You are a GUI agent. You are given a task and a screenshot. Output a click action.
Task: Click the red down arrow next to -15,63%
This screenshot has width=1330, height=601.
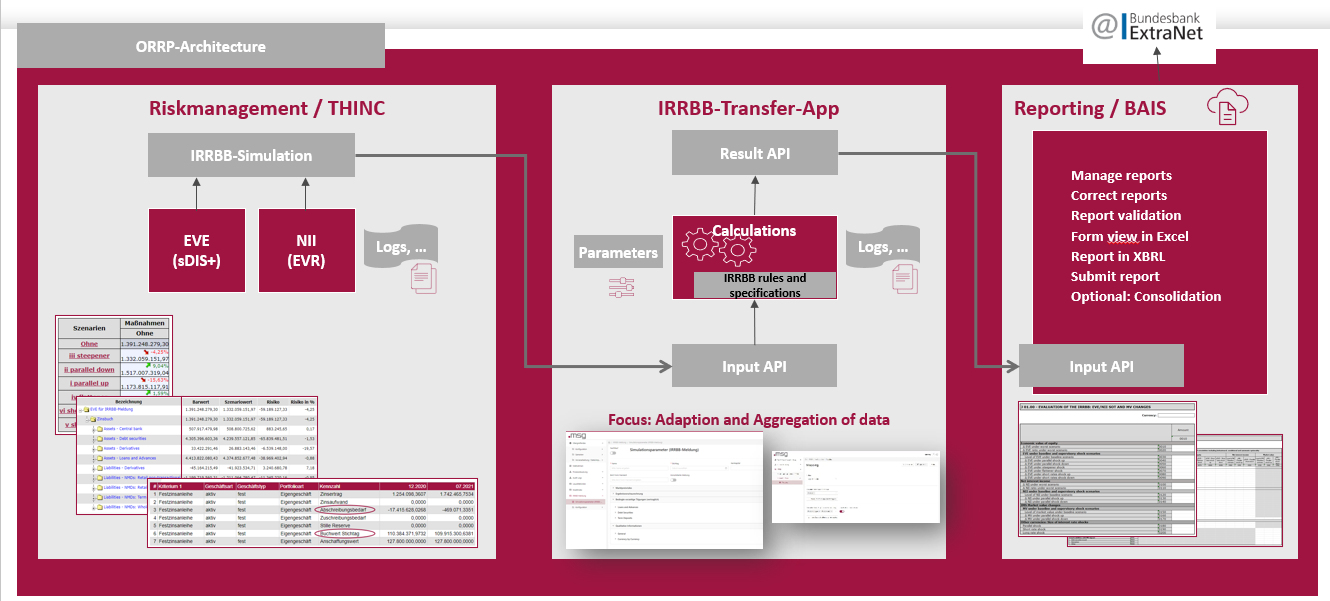[x=143, y=380]
